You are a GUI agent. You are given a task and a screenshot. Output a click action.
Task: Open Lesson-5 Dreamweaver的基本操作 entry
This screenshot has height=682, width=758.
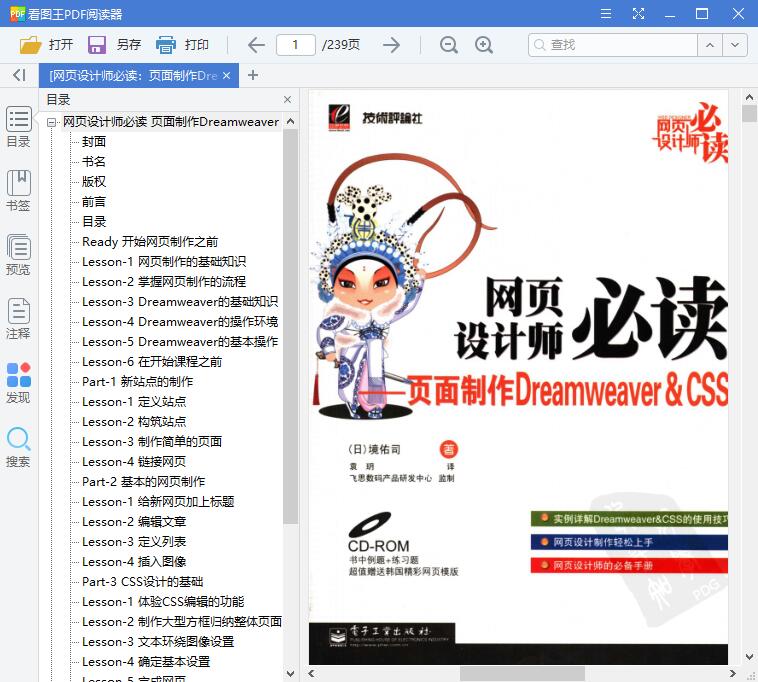180,342
